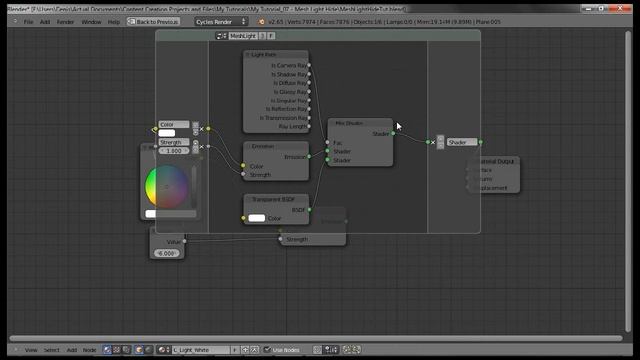Image resolution: width=640 pixels, height=360 pixels.
Task: Click the white swatch under group Color input
Action: (167, 133)
